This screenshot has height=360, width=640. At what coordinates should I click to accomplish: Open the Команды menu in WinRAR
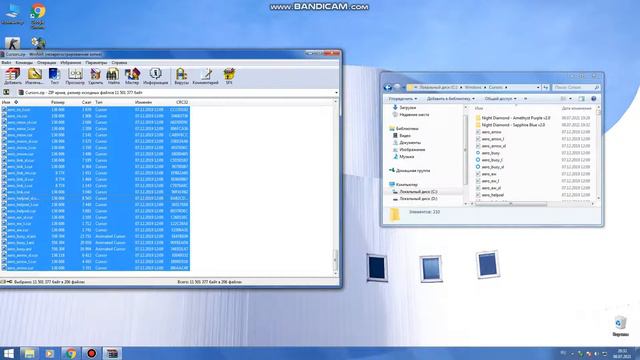point(24,63)
